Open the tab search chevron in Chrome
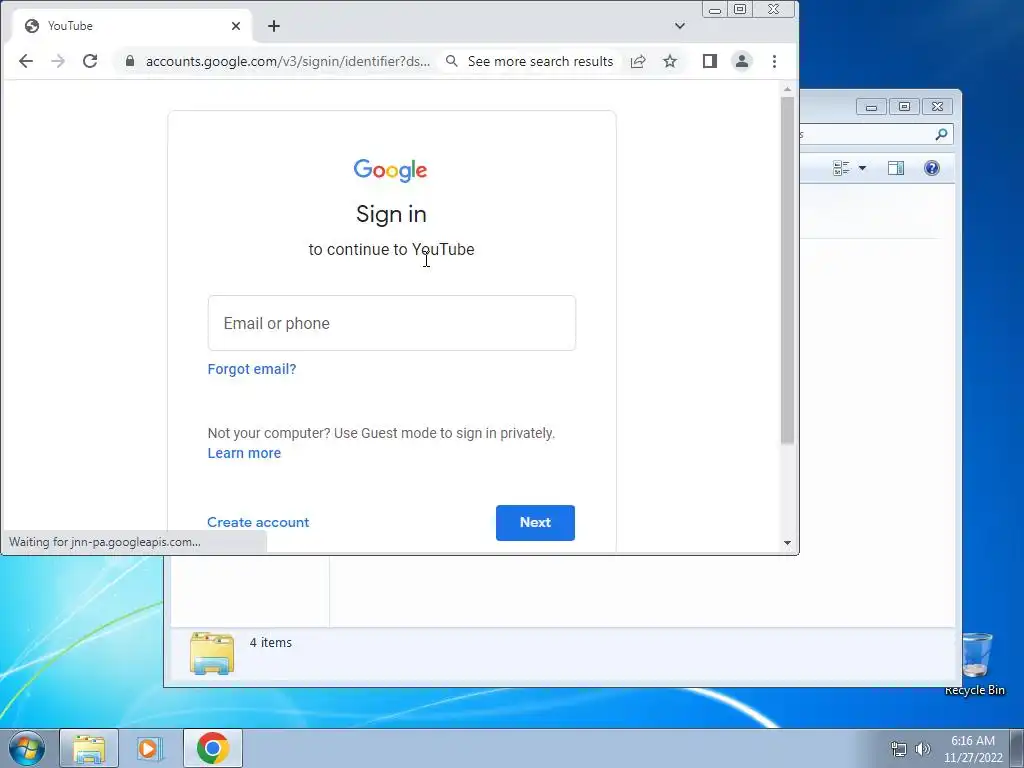Screen dimensions: 1024x768 (680, 25)
